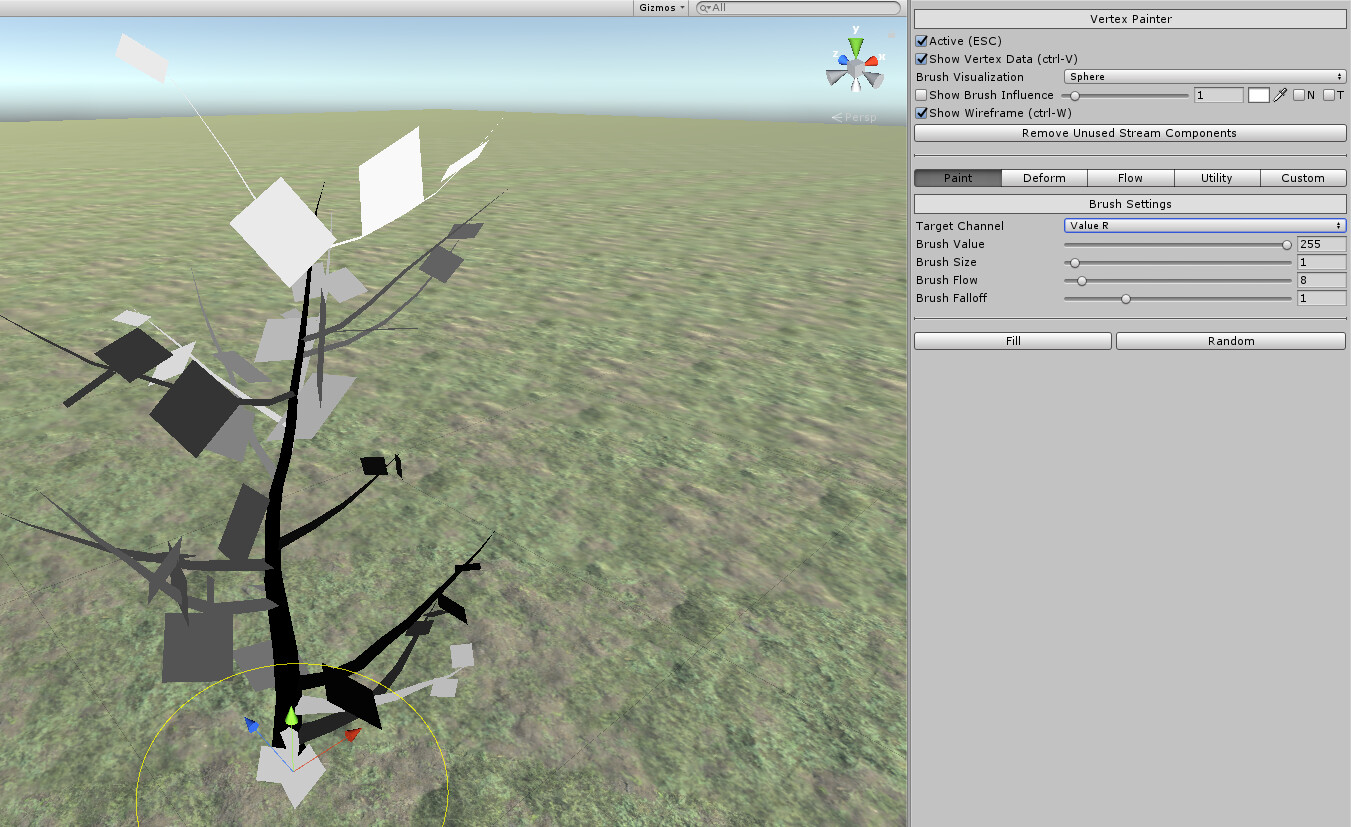Click the red X axis cone on the gizmo
The width and height of the screenshot is (1351, 827).
click(872, 61)
